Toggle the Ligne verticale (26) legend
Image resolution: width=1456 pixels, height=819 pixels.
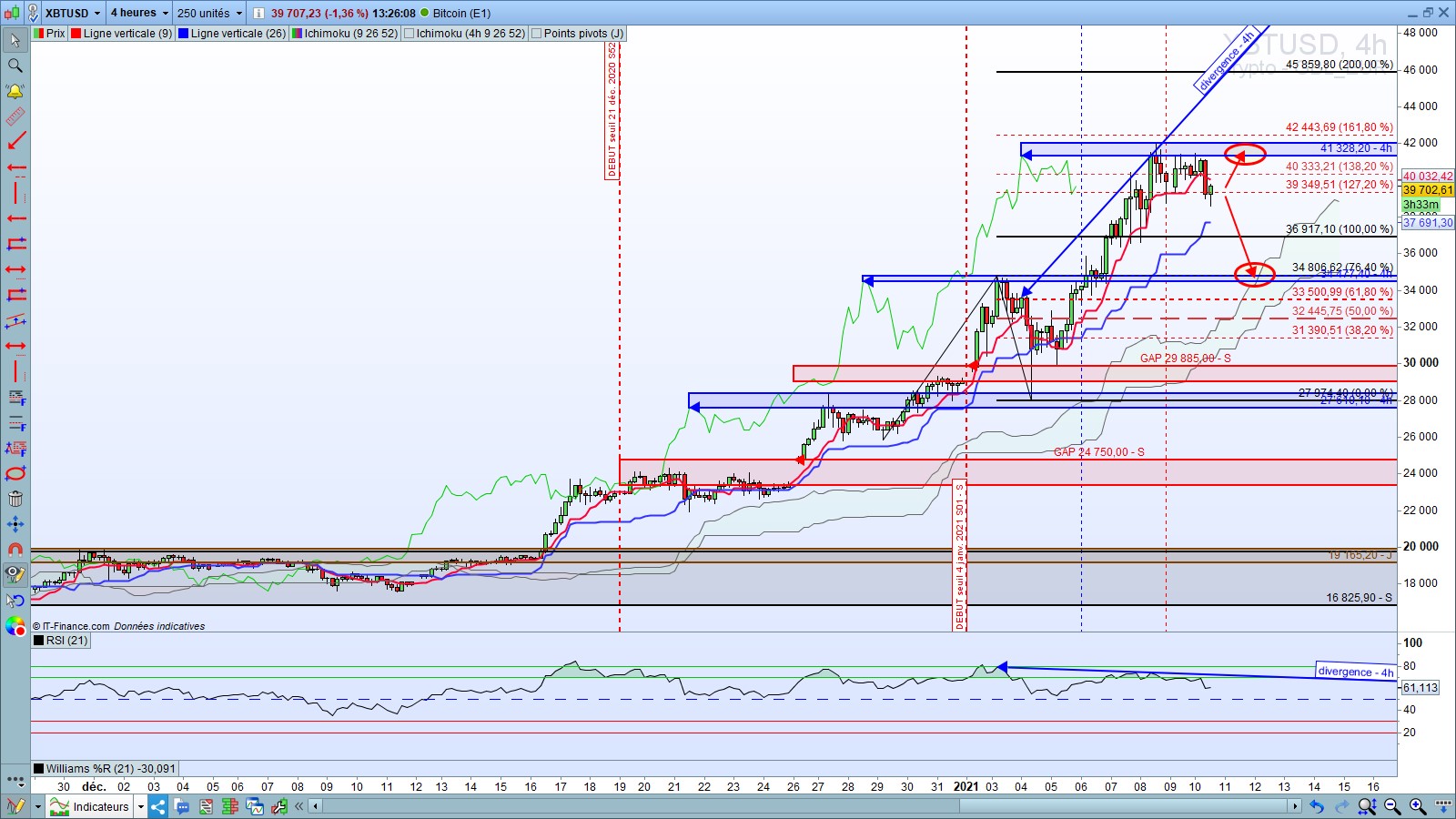(x=232, y=34)
